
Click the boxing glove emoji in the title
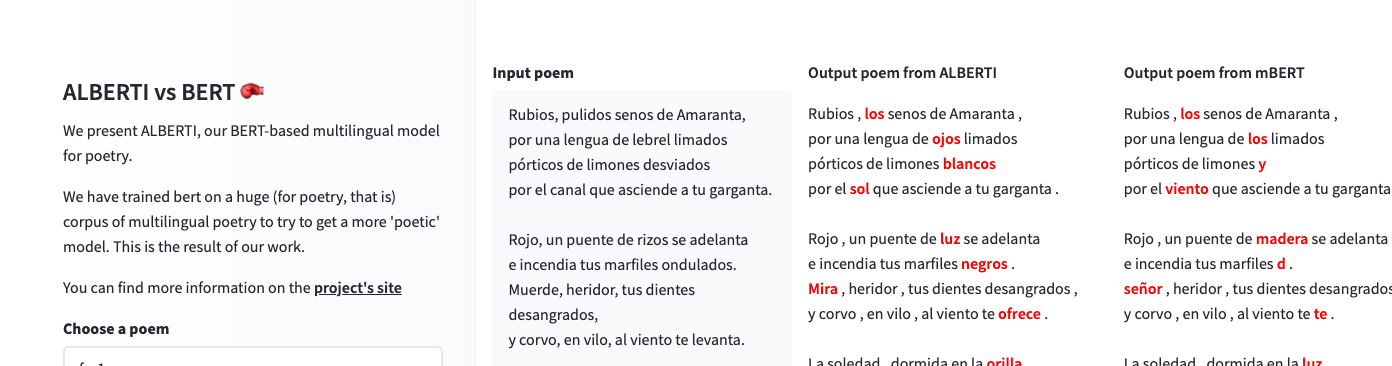(252, 92)
